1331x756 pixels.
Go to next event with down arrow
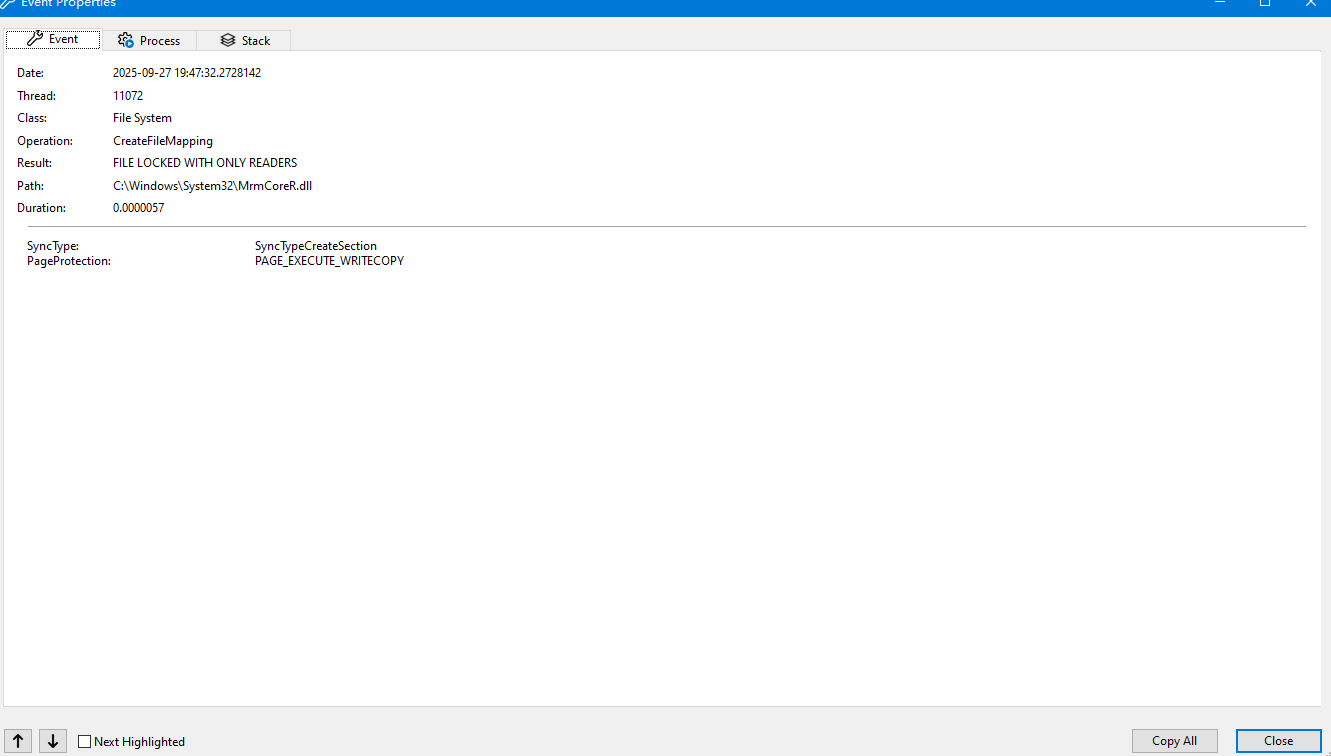point(53,741)
